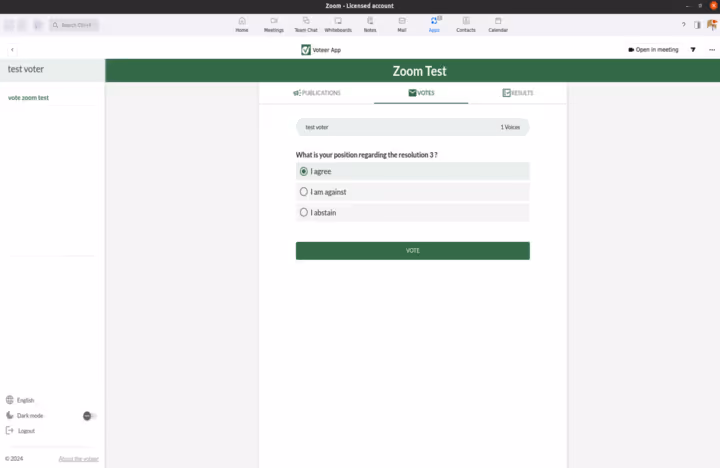The image size is (720, 468).
Task: Toggle the side panel layout icon
Action: [698, 25]
